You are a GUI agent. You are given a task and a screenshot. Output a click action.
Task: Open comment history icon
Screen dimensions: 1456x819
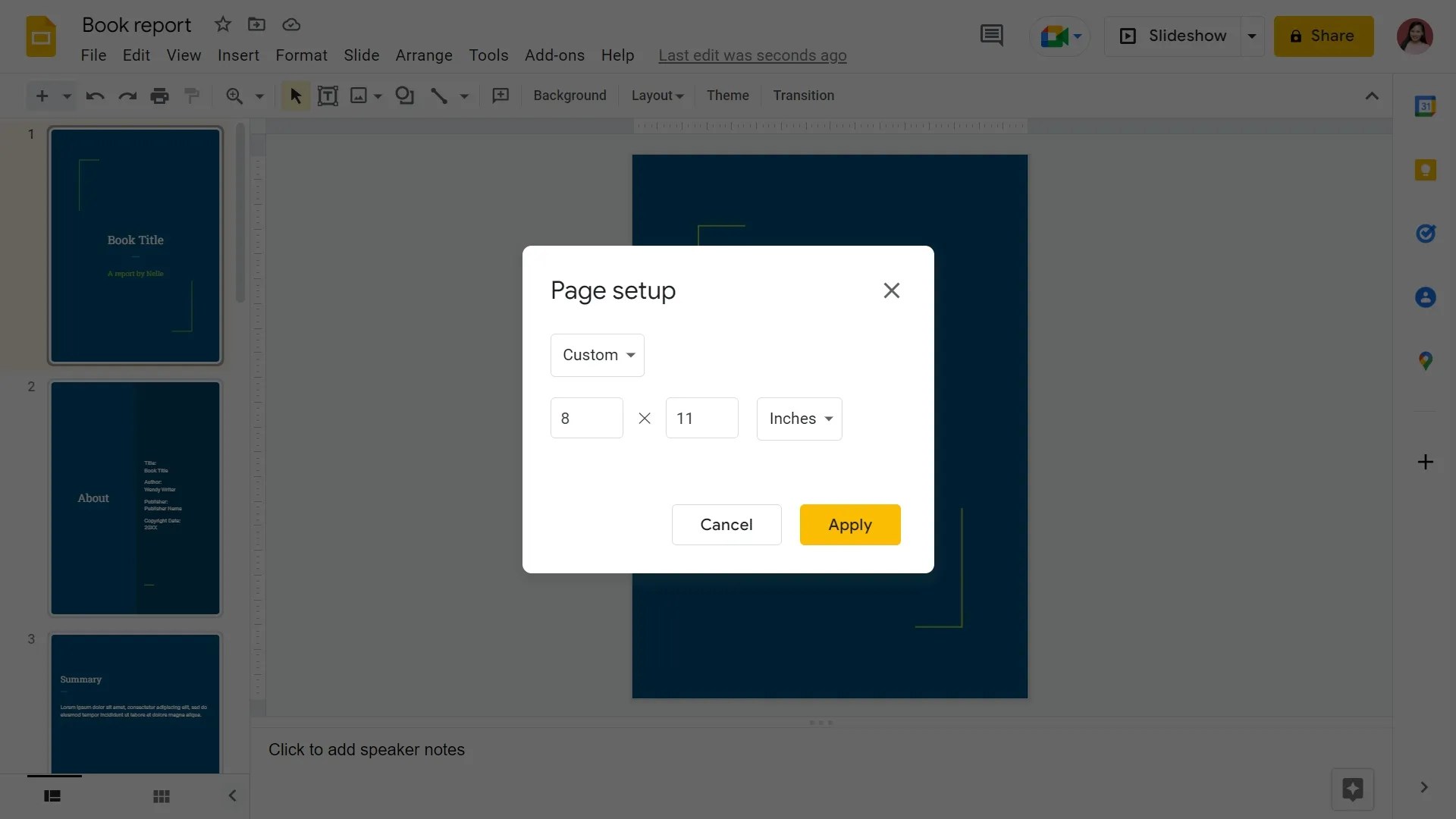[x=992, y=35]
